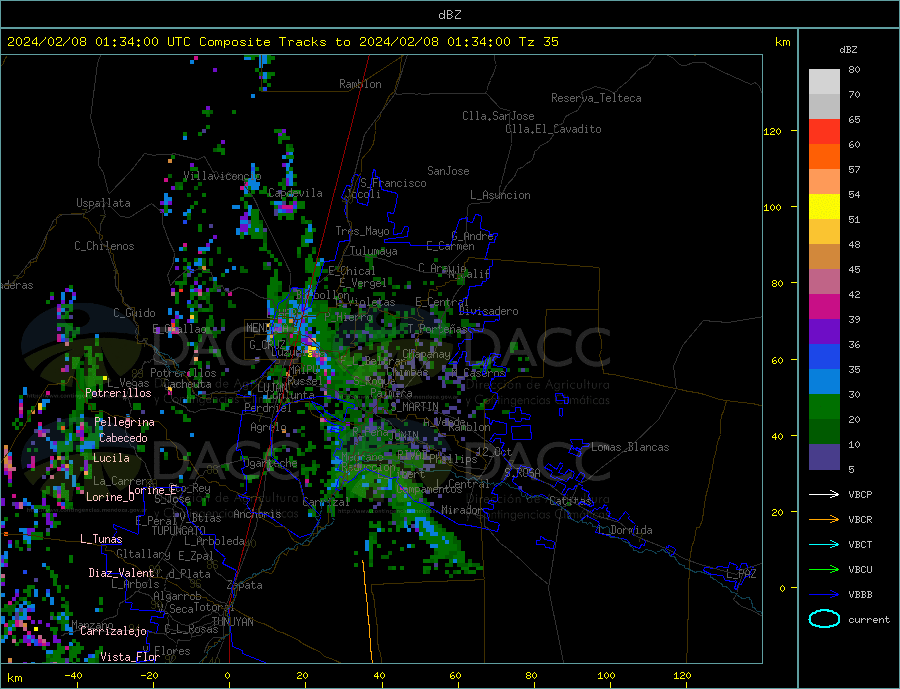The image size is (900, 689).
Task: Click the C_Chilenos map label
Action: [x=104, y=246]
